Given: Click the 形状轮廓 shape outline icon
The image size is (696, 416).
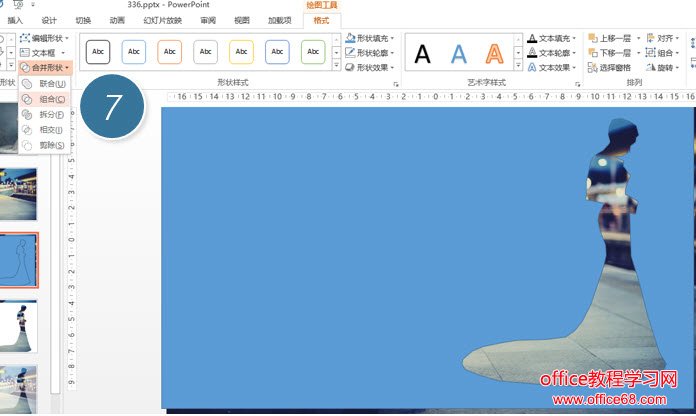Looking at the screenshot, I should (x=350, y=53).
